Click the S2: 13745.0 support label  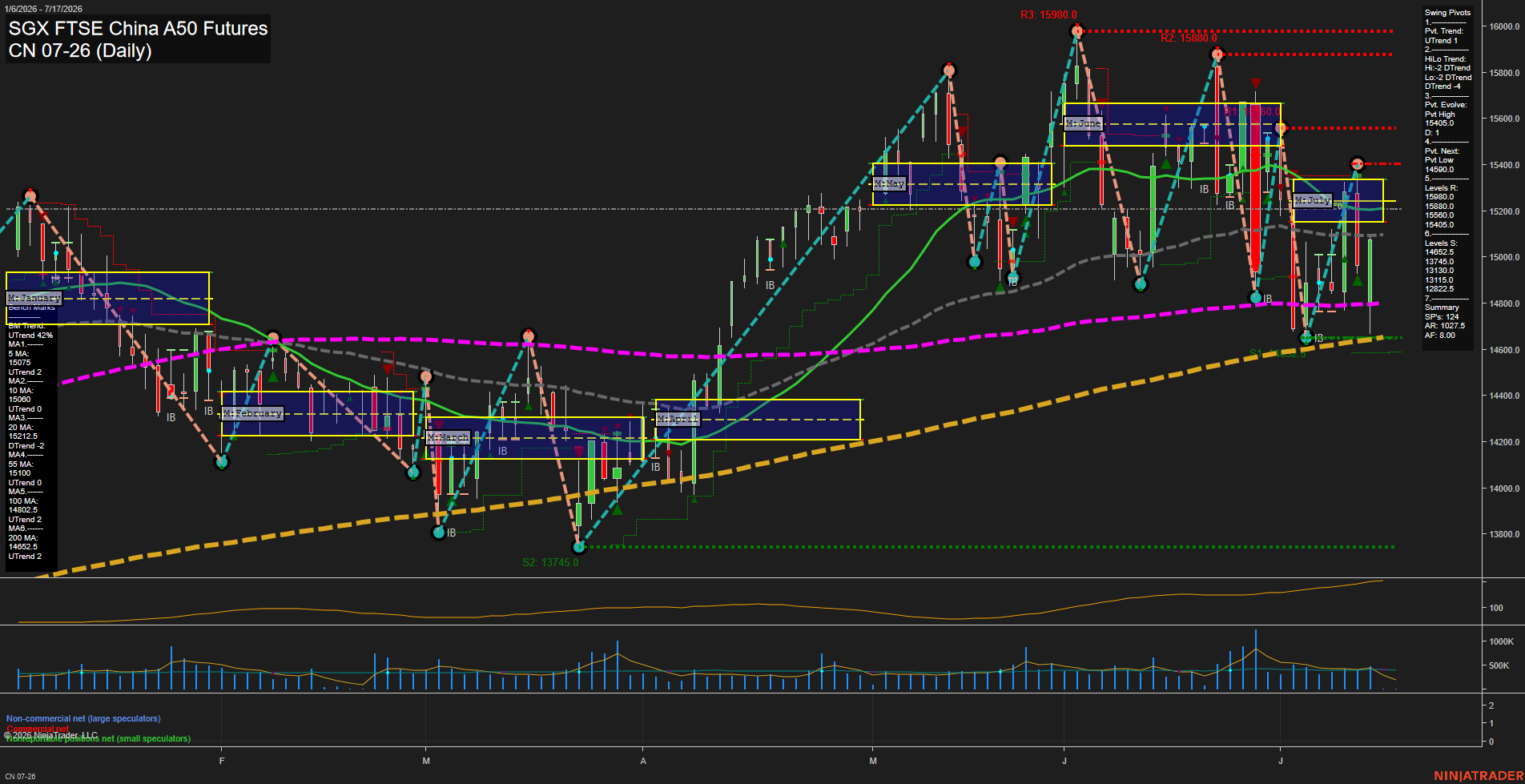tap(550, 562)
